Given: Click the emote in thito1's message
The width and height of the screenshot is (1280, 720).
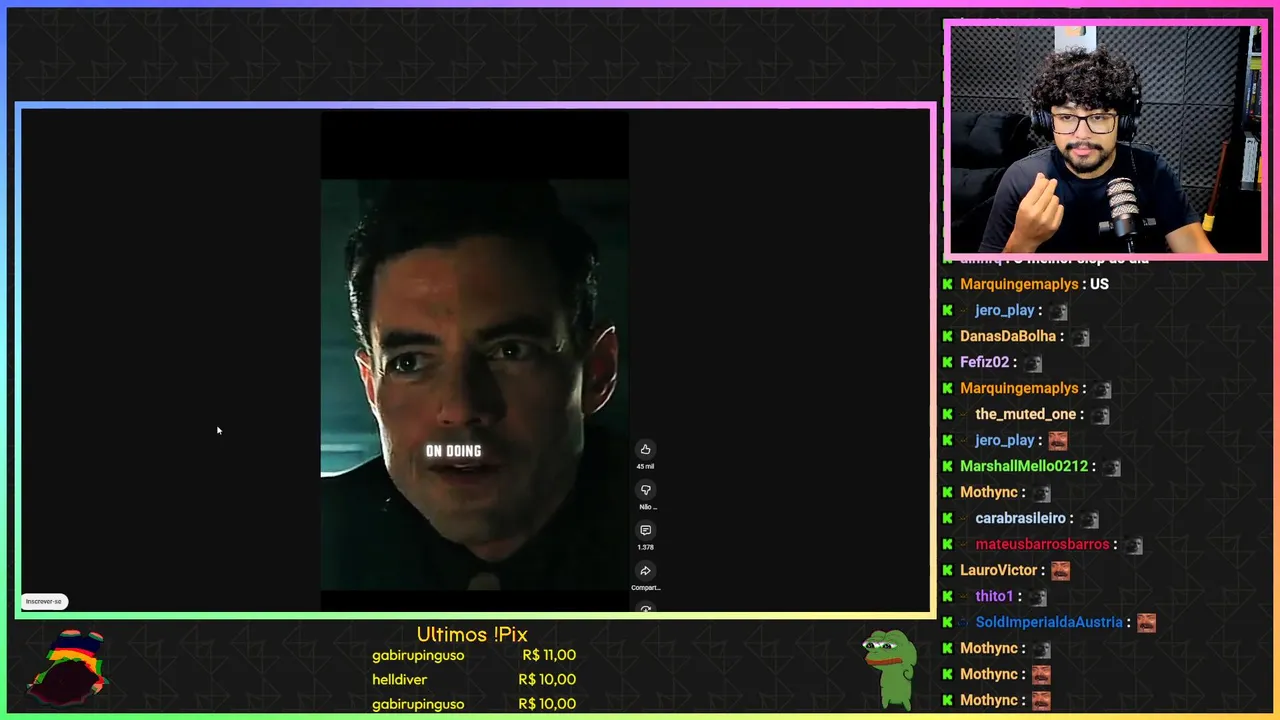Looking at the screenshot, I should [x=1037, y=597].
